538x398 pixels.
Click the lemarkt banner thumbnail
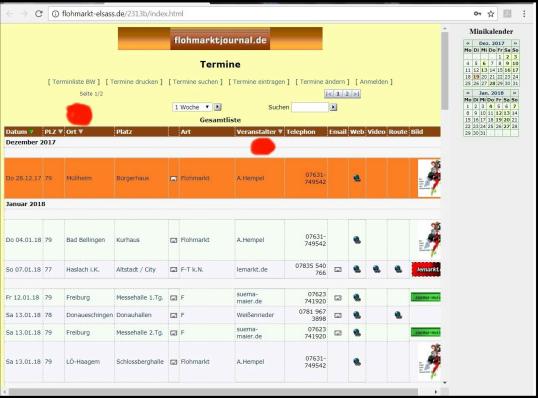click(426, 269)
